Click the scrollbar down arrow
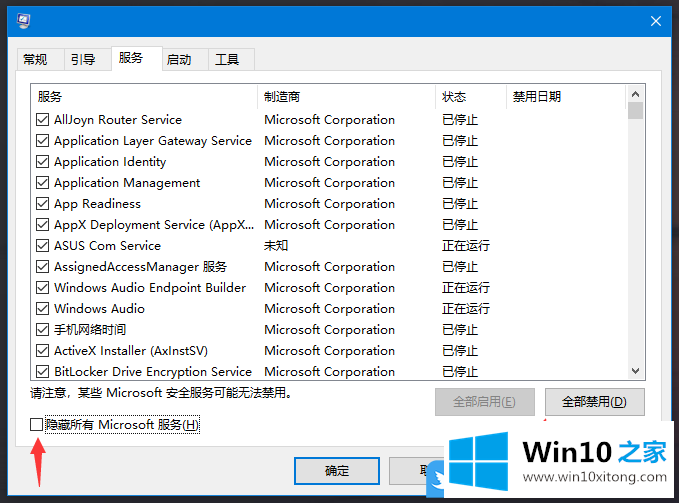Image resolution: width=679 pixels, height=503 pixels. click(x=635, y=371)
